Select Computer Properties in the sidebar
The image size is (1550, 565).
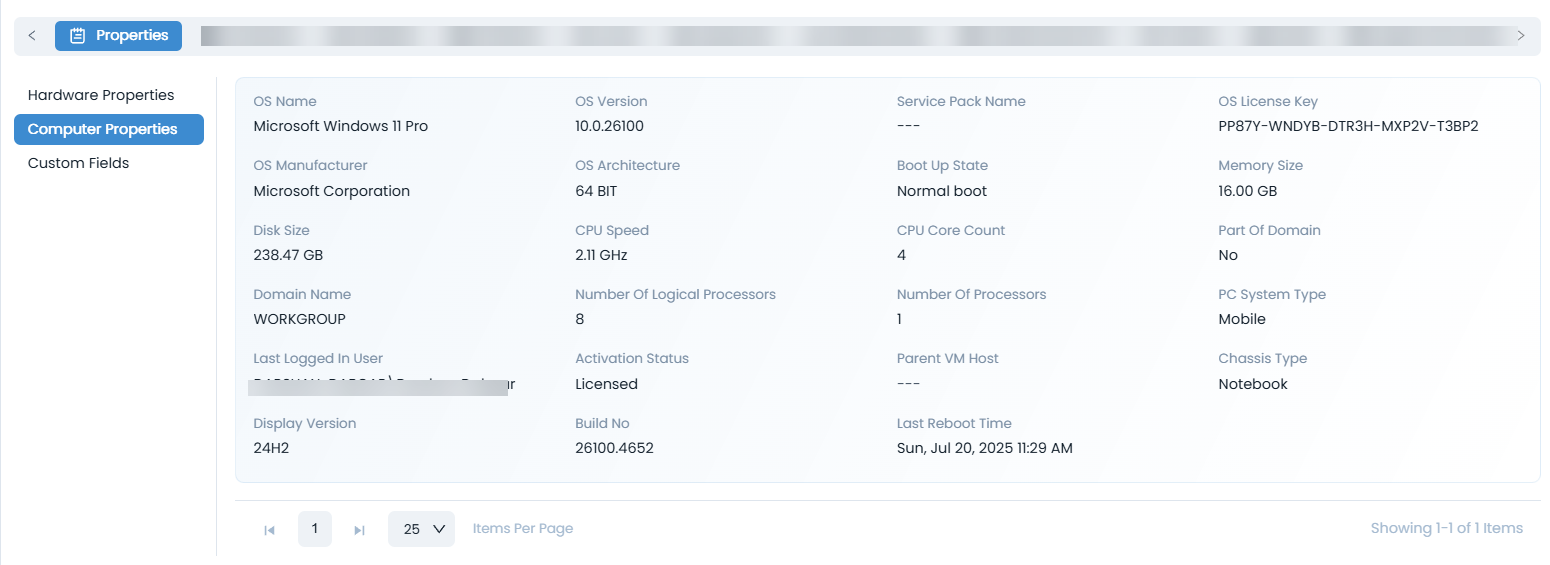103,129
